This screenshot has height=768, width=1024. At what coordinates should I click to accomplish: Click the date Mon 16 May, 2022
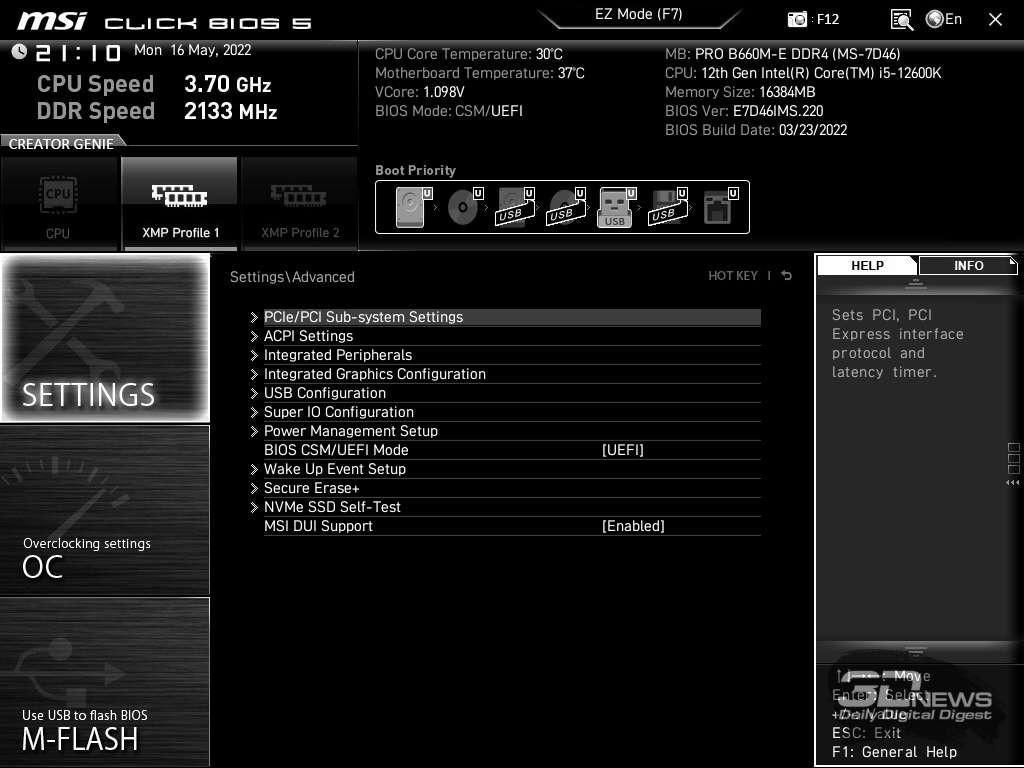[x=193, y=50]
